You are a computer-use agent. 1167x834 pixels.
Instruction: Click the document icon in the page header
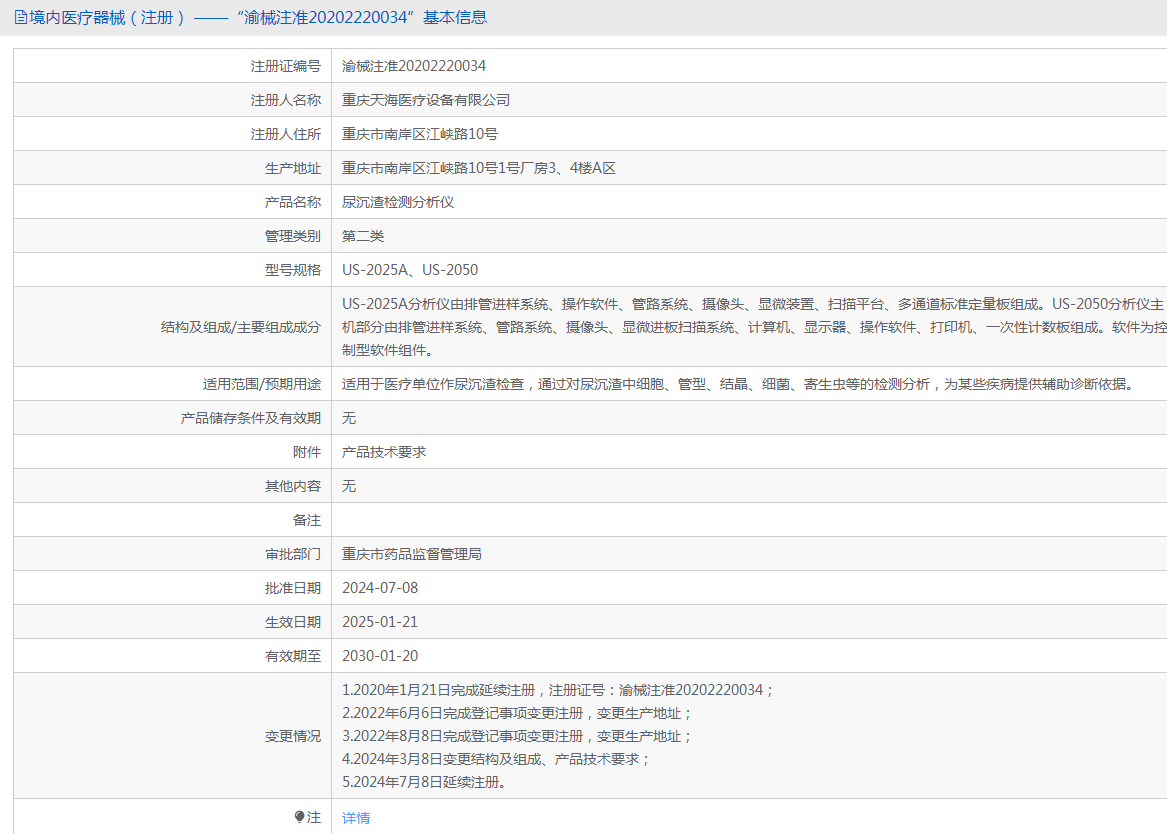point(20,17)
